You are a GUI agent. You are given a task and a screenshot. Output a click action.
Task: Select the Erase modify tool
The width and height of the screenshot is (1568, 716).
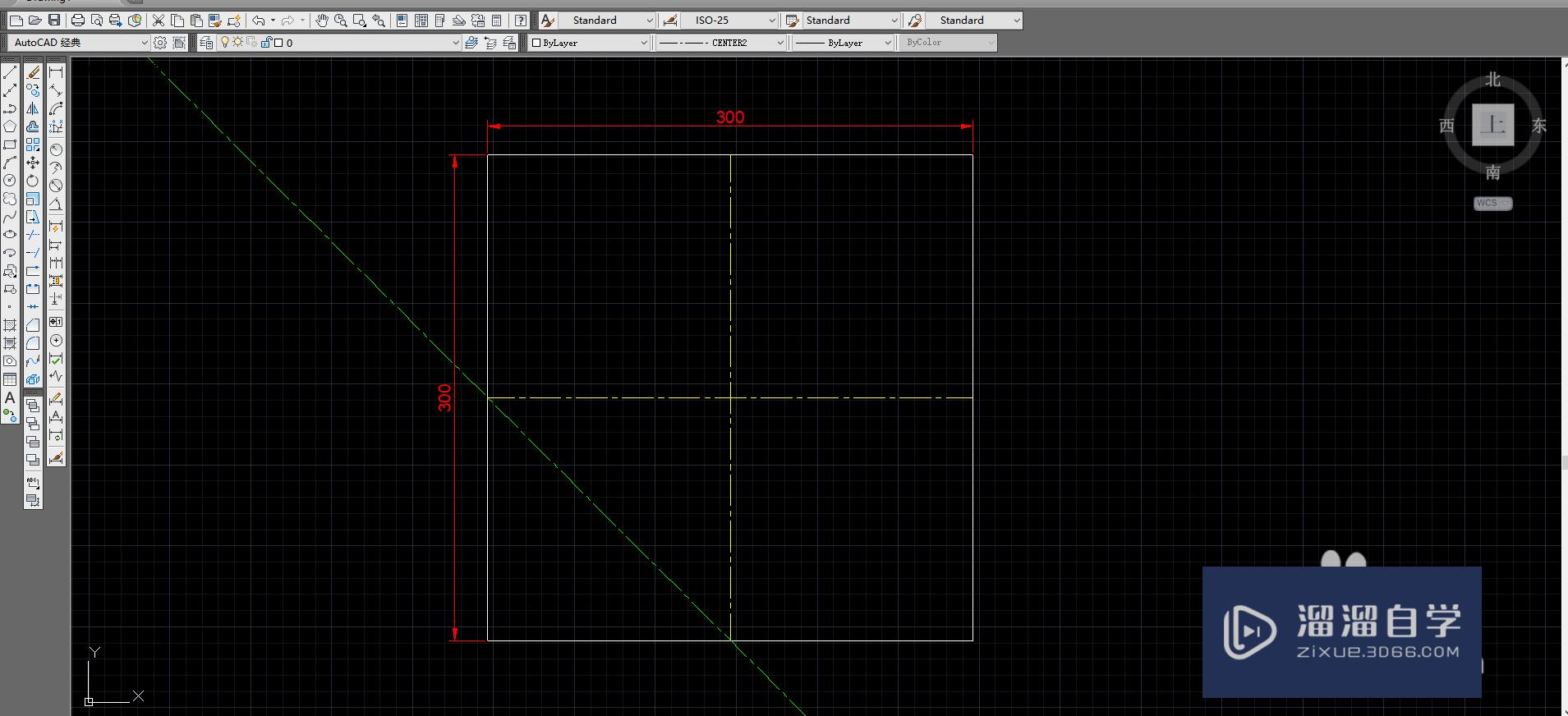click(x=33, y=72)
